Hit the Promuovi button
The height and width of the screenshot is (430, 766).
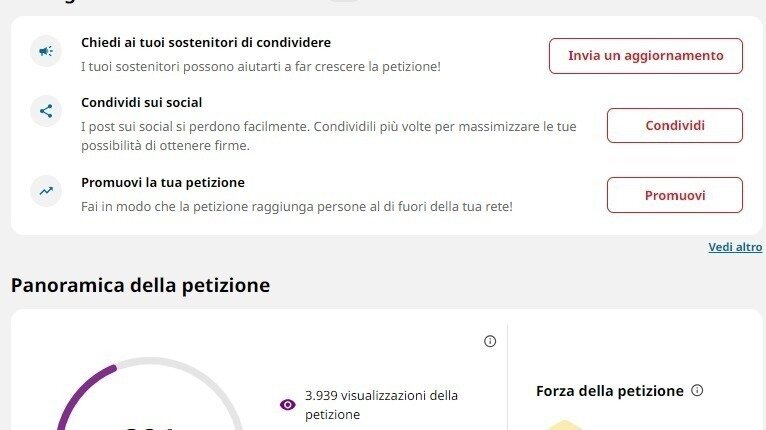pyautogui.click(x=674, y=195)
